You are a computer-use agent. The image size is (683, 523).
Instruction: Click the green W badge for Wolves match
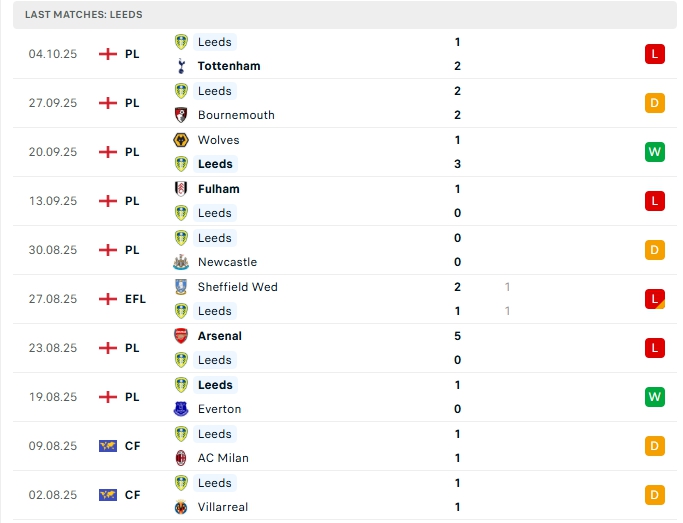655,152
